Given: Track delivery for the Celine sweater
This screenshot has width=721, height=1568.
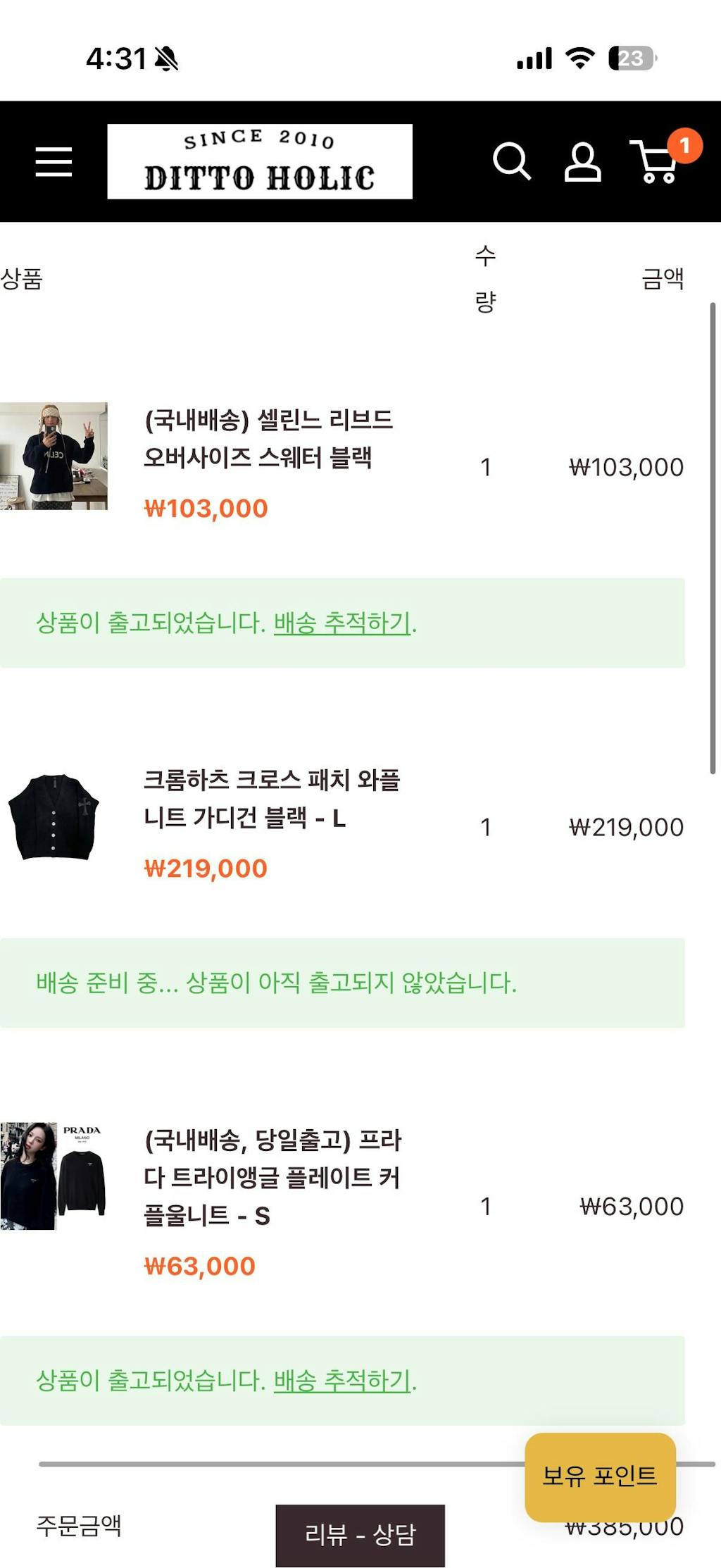Looking at the screenshot, I should pyautogui.click(x=341, y=623).
